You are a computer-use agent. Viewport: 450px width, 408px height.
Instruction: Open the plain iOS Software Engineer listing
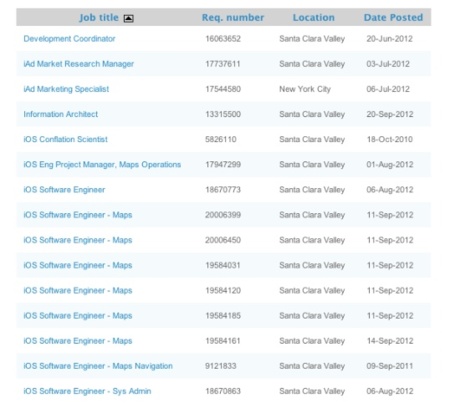(64, 190)
